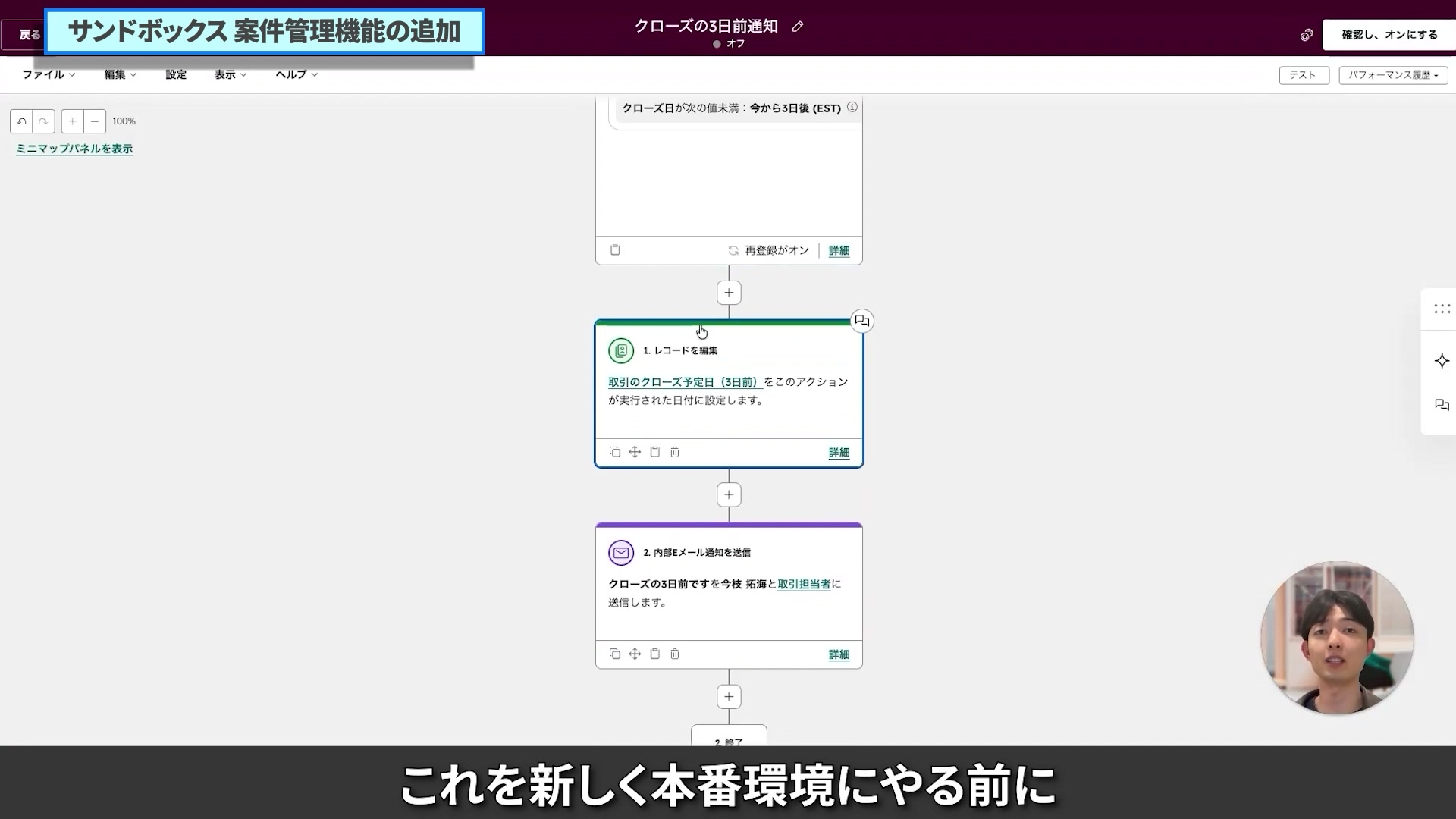Show the minimap with ミニマップパネルを表示
The height and width of the screenshot is (819, 1456).
tap(74, 149)
